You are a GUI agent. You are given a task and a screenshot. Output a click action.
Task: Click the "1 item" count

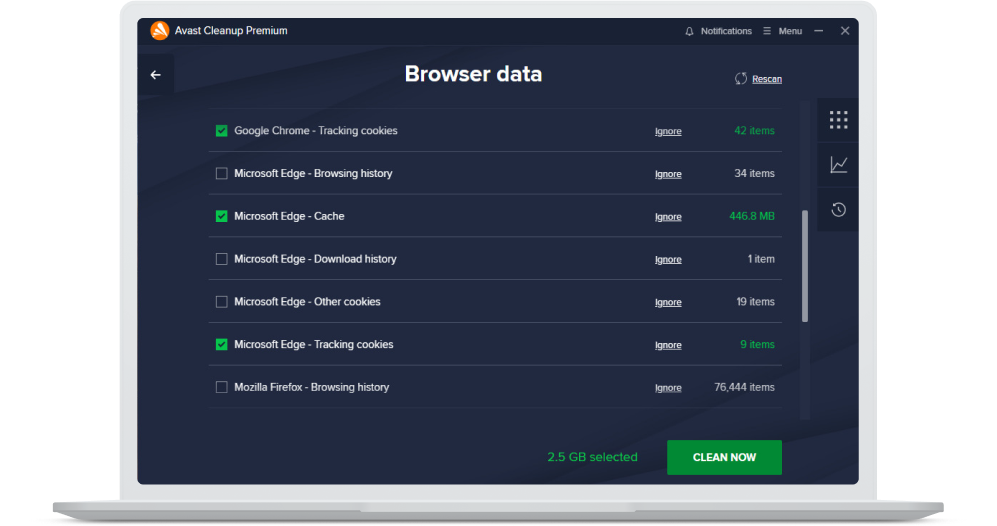coord(761,259)
